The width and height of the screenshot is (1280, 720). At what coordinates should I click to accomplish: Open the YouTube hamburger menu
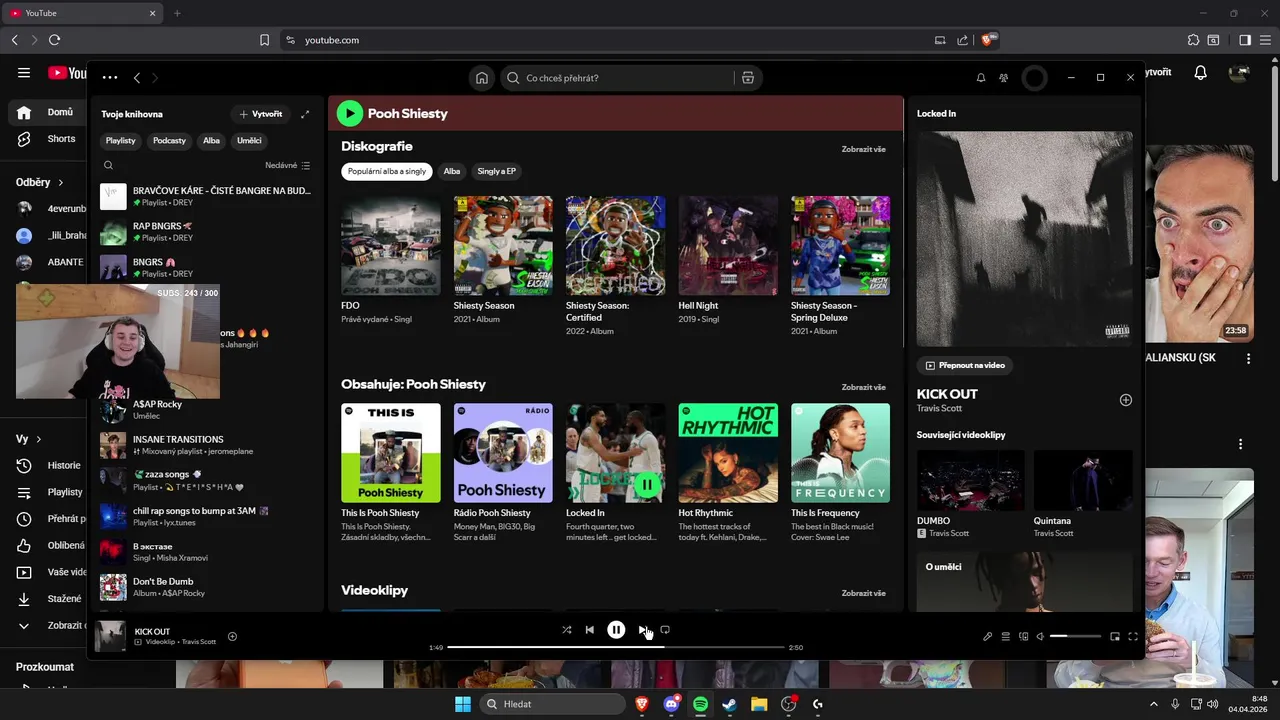click(24, 73)
